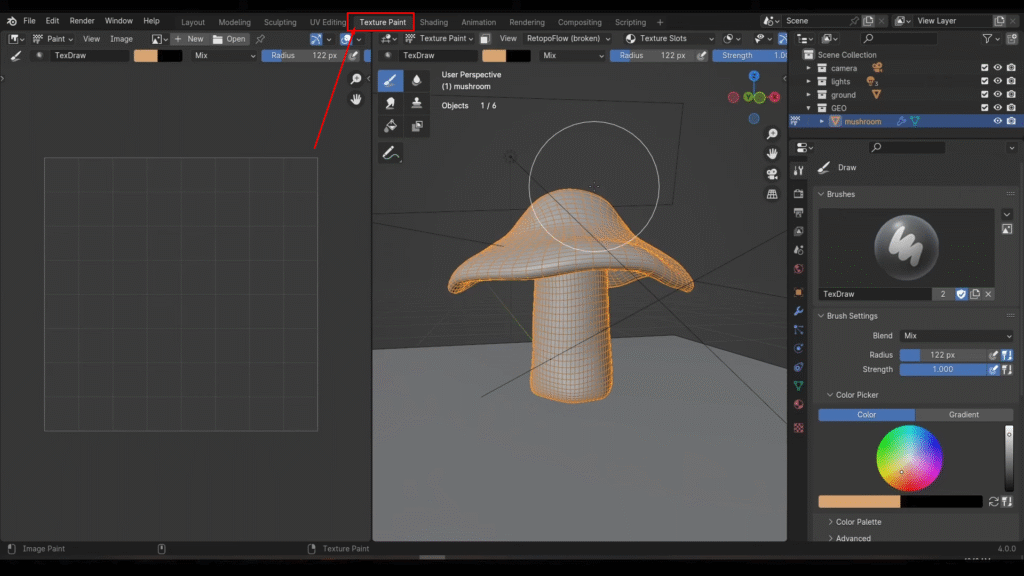Switch to the Shading workspace tab

point(434,22)
